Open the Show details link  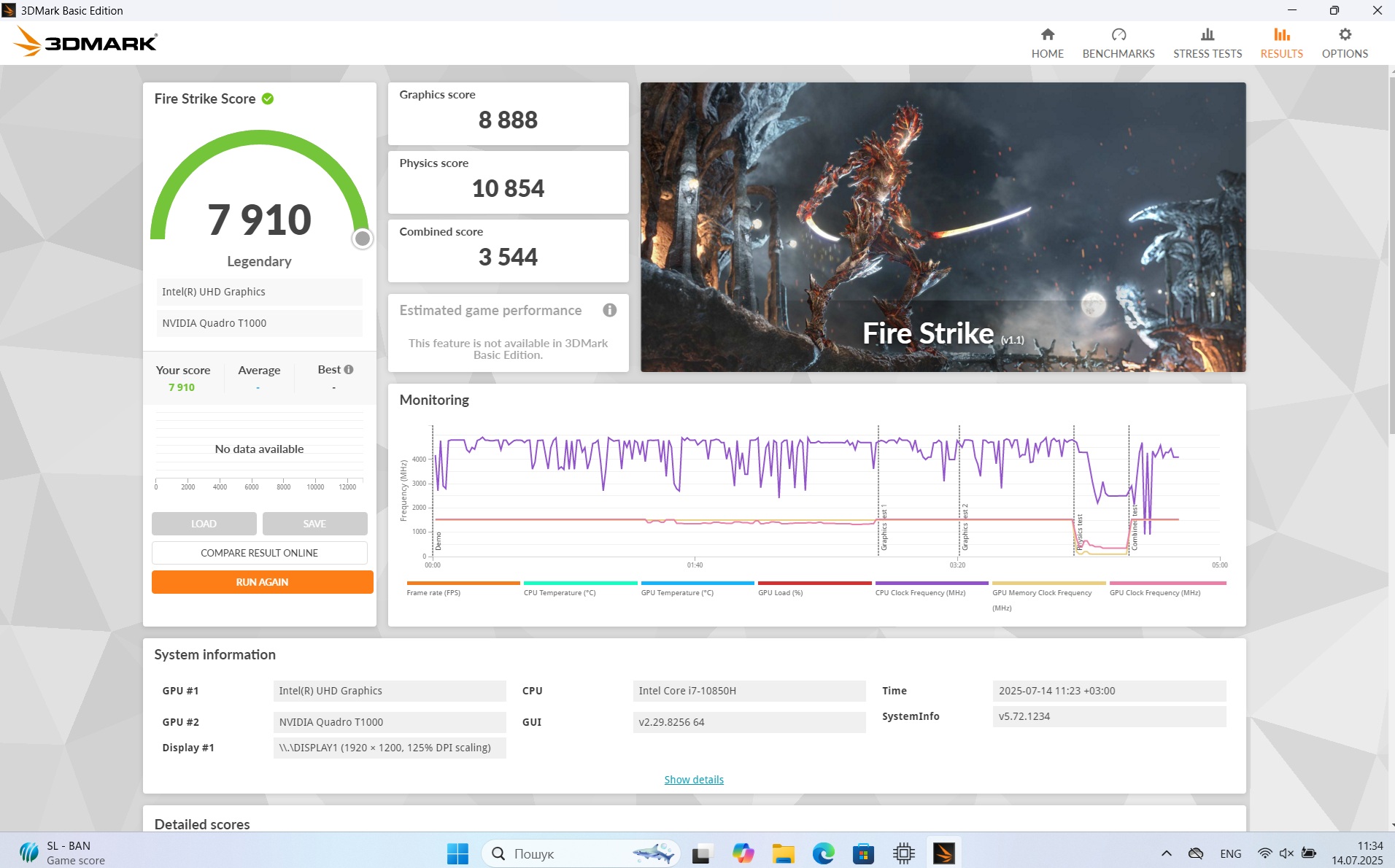693,780
